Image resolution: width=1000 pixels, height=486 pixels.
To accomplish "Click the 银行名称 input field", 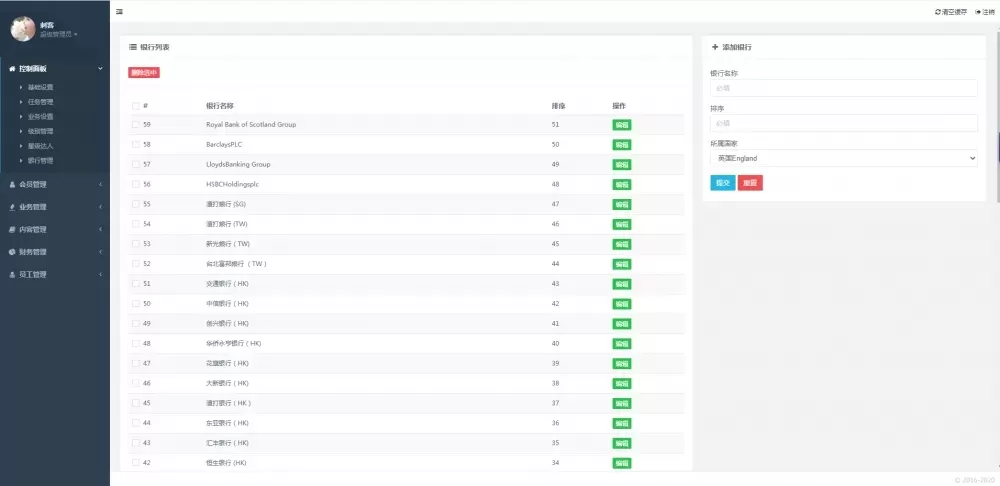I will tap(843, 88).
